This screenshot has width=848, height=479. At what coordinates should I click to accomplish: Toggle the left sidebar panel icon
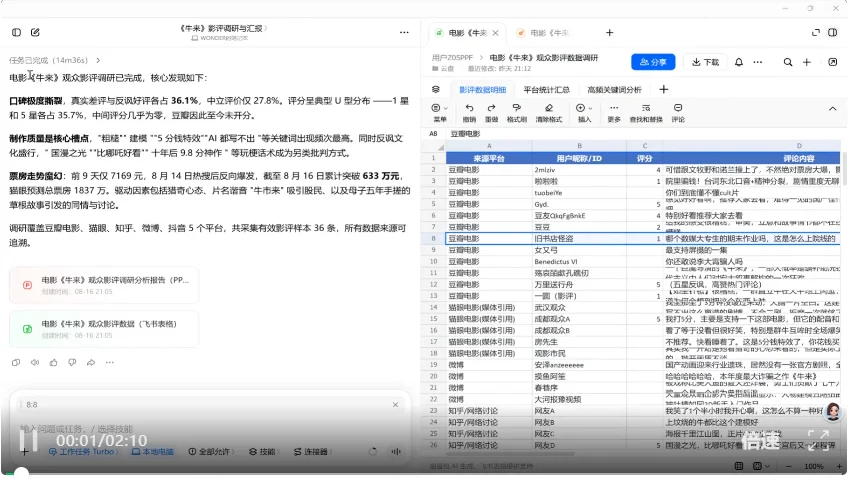pos(16,32)
